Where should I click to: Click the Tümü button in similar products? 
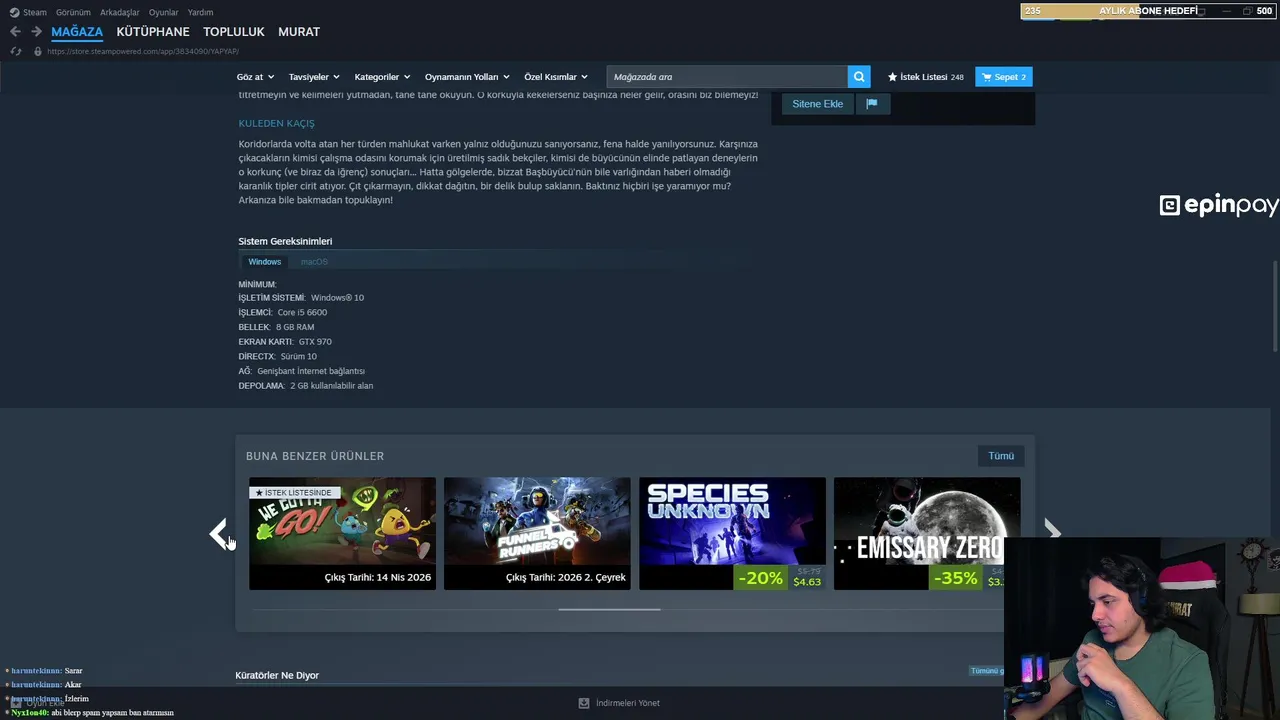point(1001,456)
